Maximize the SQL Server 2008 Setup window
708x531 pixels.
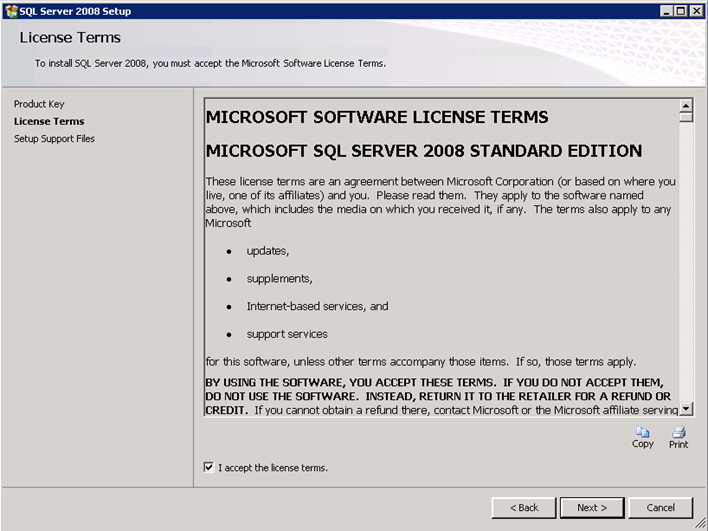[680, 11]
